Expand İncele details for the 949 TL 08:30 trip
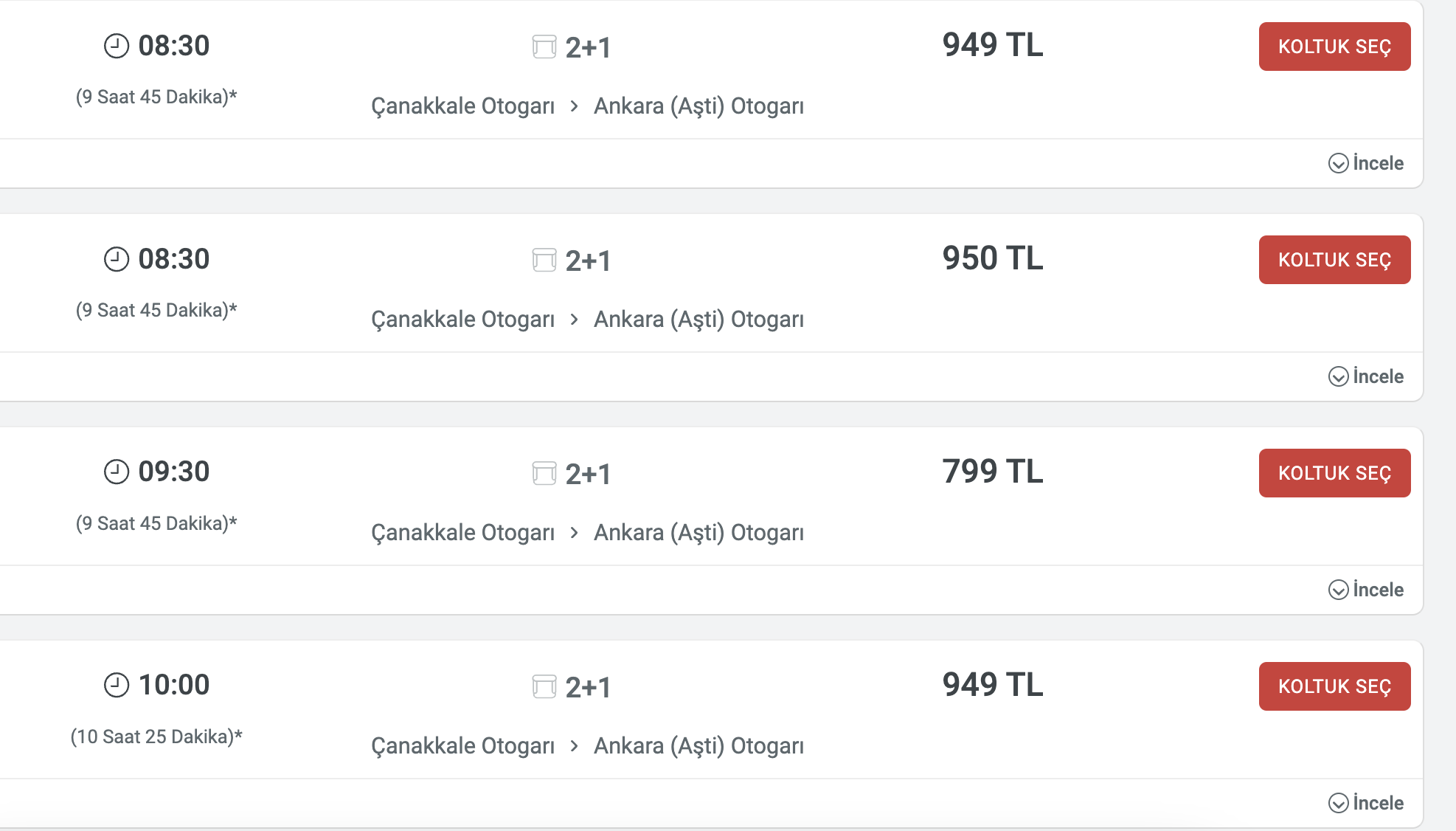This screenshot has height=831, width=1456. (1365, 163)
